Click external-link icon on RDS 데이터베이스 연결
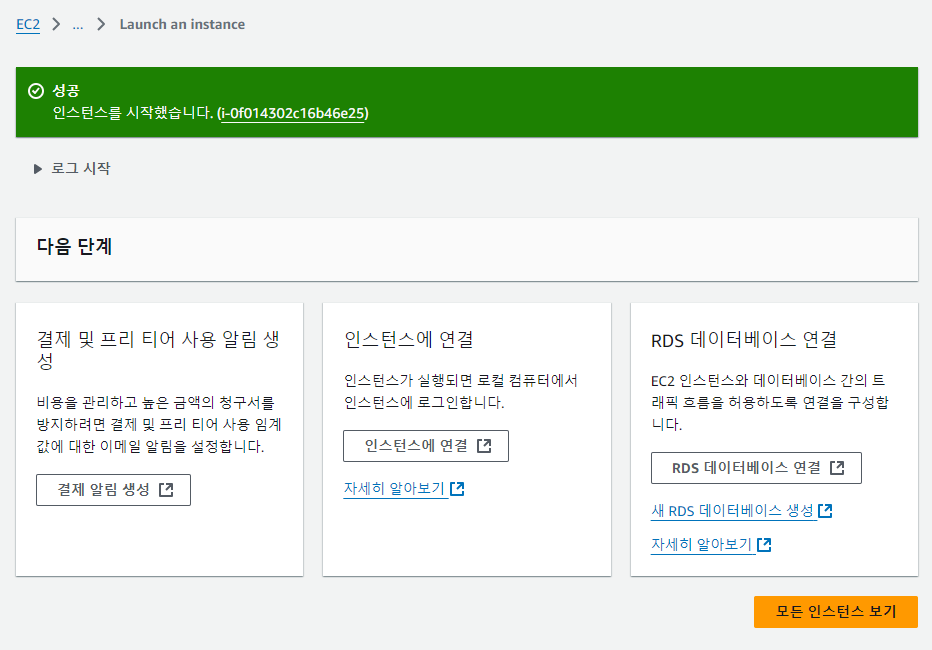 [x=837, y=468]
